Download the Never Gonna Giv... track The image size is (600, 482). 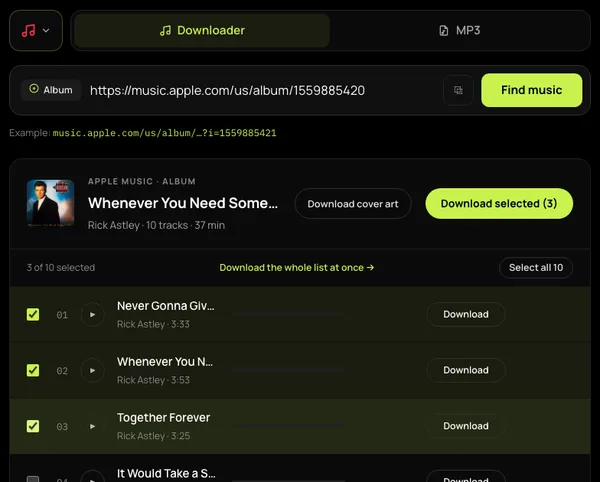pyautogui.click(x=466, y=314)
